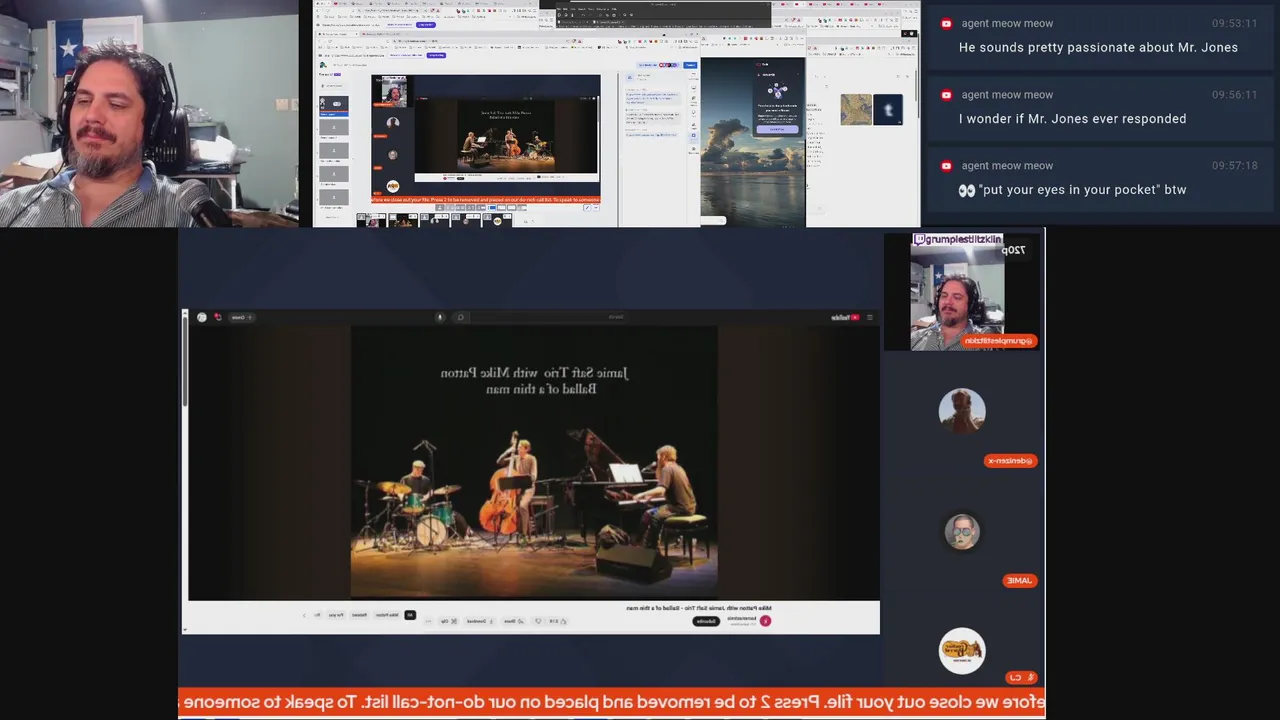Click the grumplestiltzkin webcam tile

point(962,292)
